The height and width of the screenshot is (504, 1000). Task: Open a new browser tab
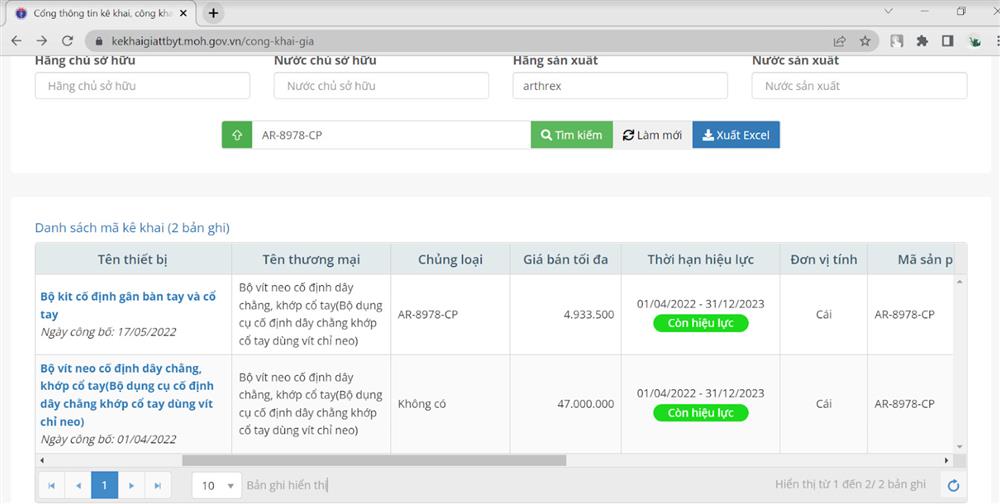pos(213,13)
